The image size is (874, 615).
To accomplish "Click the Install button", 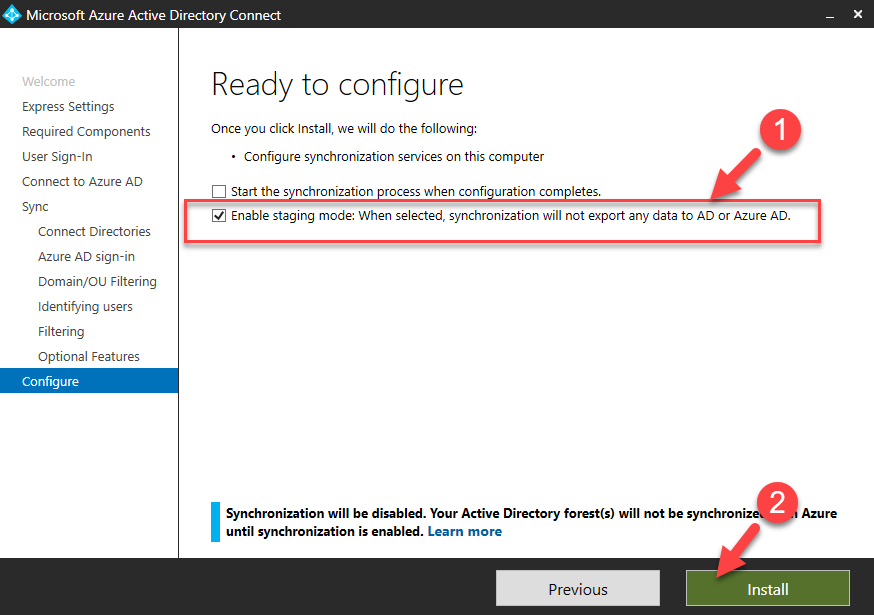I will pos(768,588).
